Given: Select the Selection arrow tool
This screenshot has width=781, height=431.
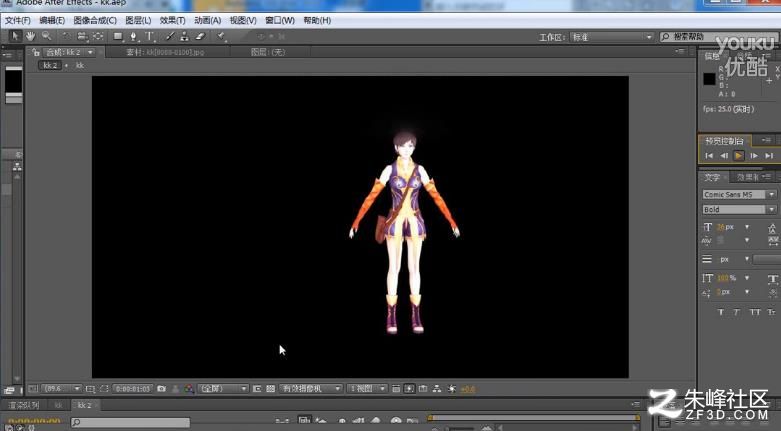Looking at the screenshot, I should coord(15,36).
